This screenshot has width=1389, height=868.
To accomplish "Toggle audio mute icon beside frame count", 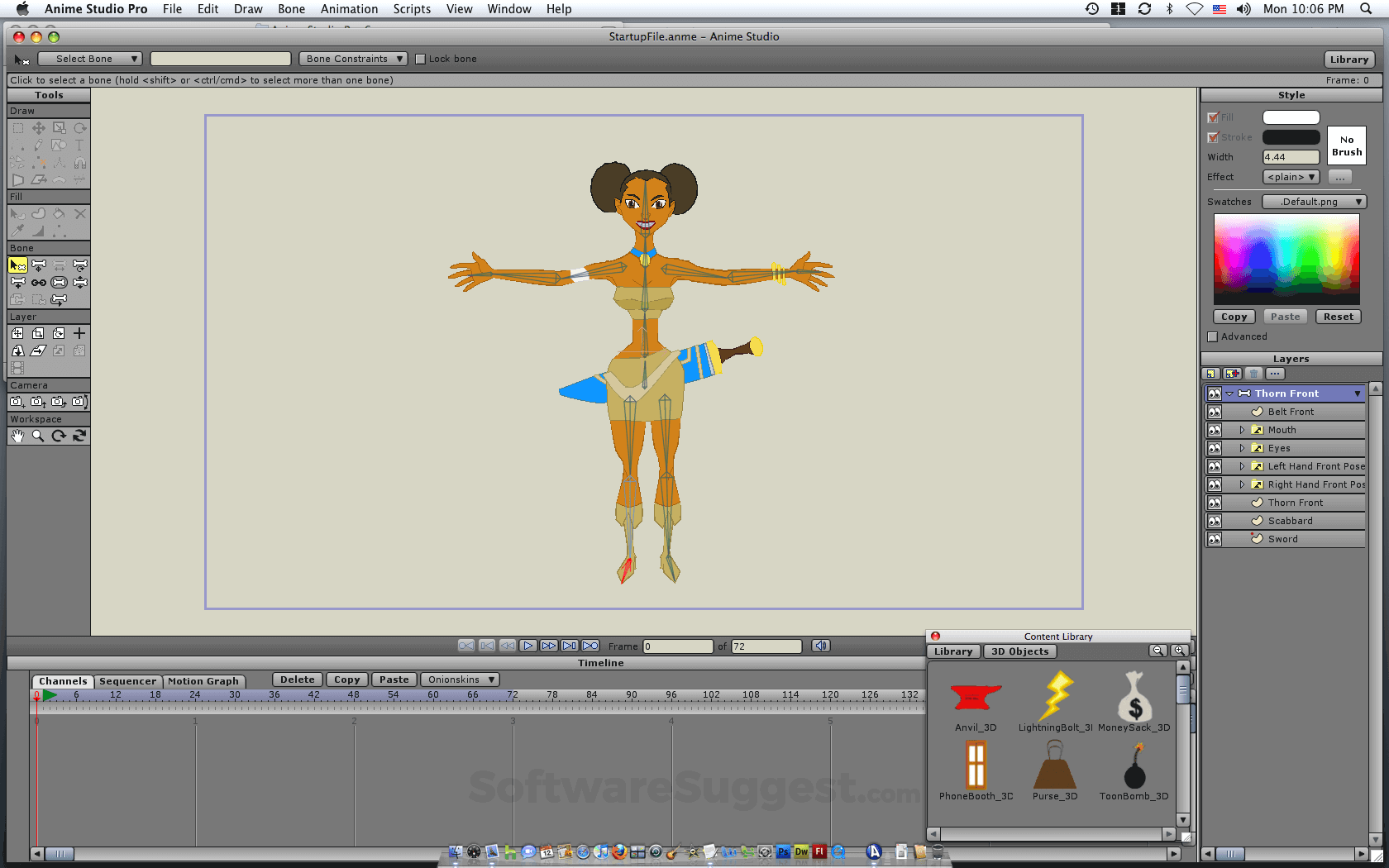I will pos(820,646).
